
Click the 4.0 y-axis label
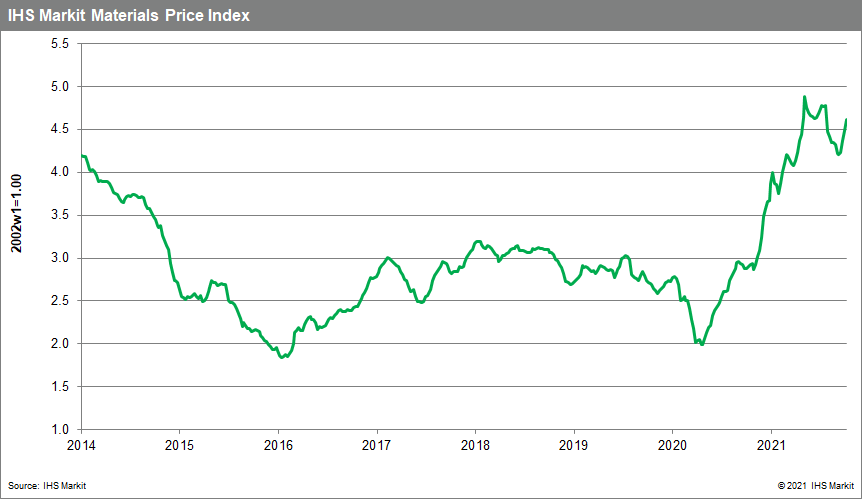[58, 172]
